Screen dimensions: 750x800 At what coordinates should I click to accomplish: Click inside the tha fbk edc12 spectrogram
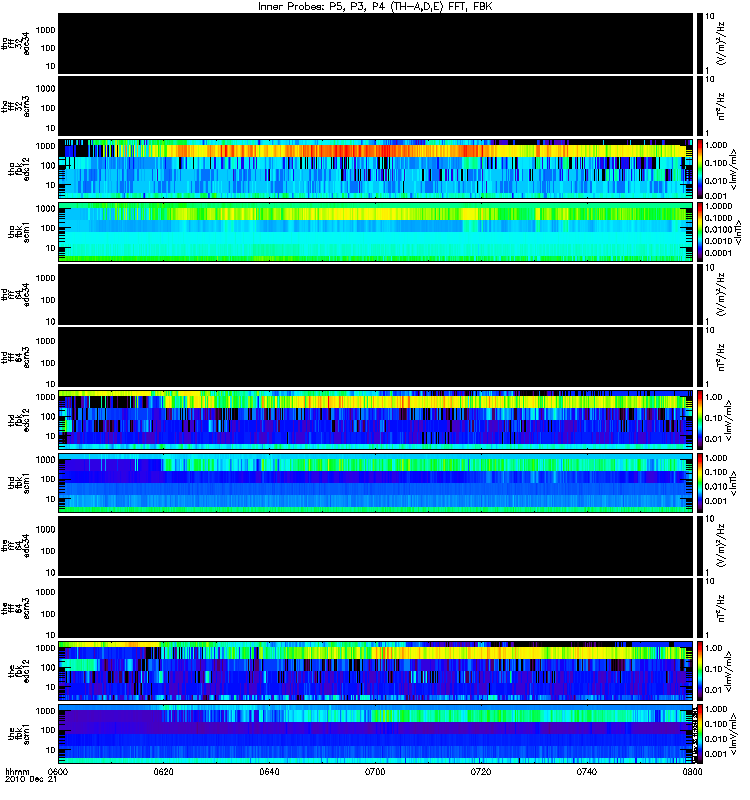point(375,169)
